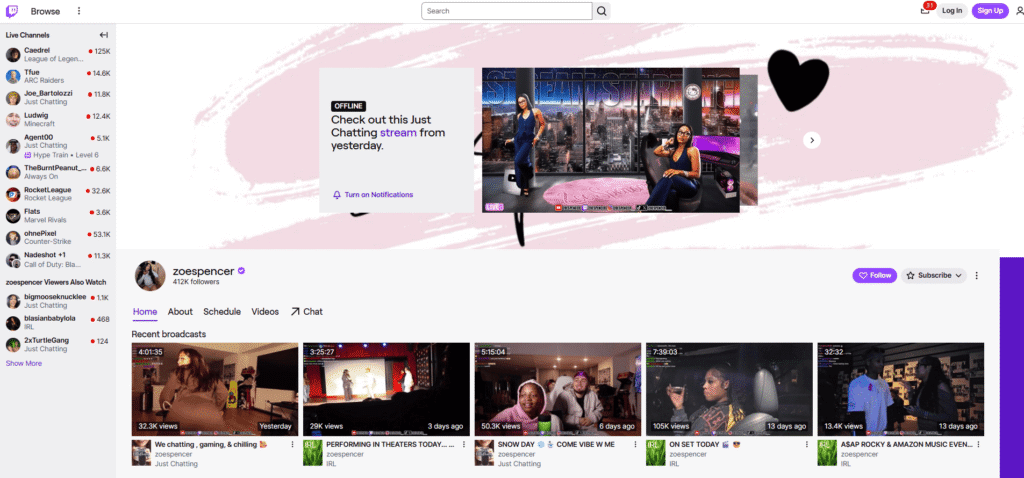Viewport: 1024px width, 478px height.
Task: Open the notifications inbox icon
Action: (925, 10)
